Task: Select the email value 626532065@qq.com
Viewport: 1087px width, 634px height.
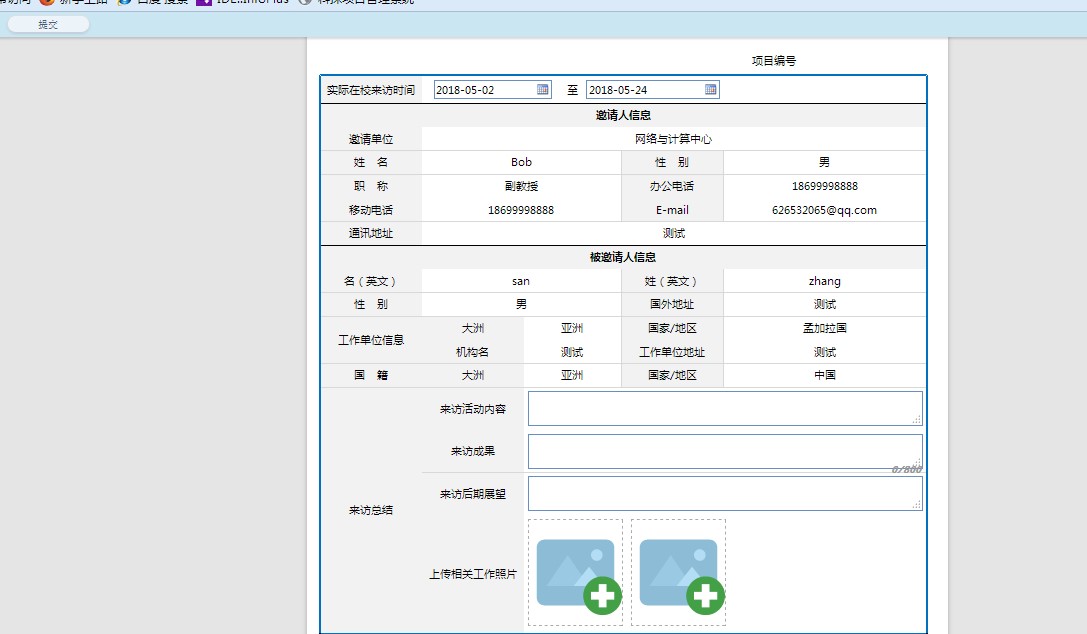Action: 824,210
